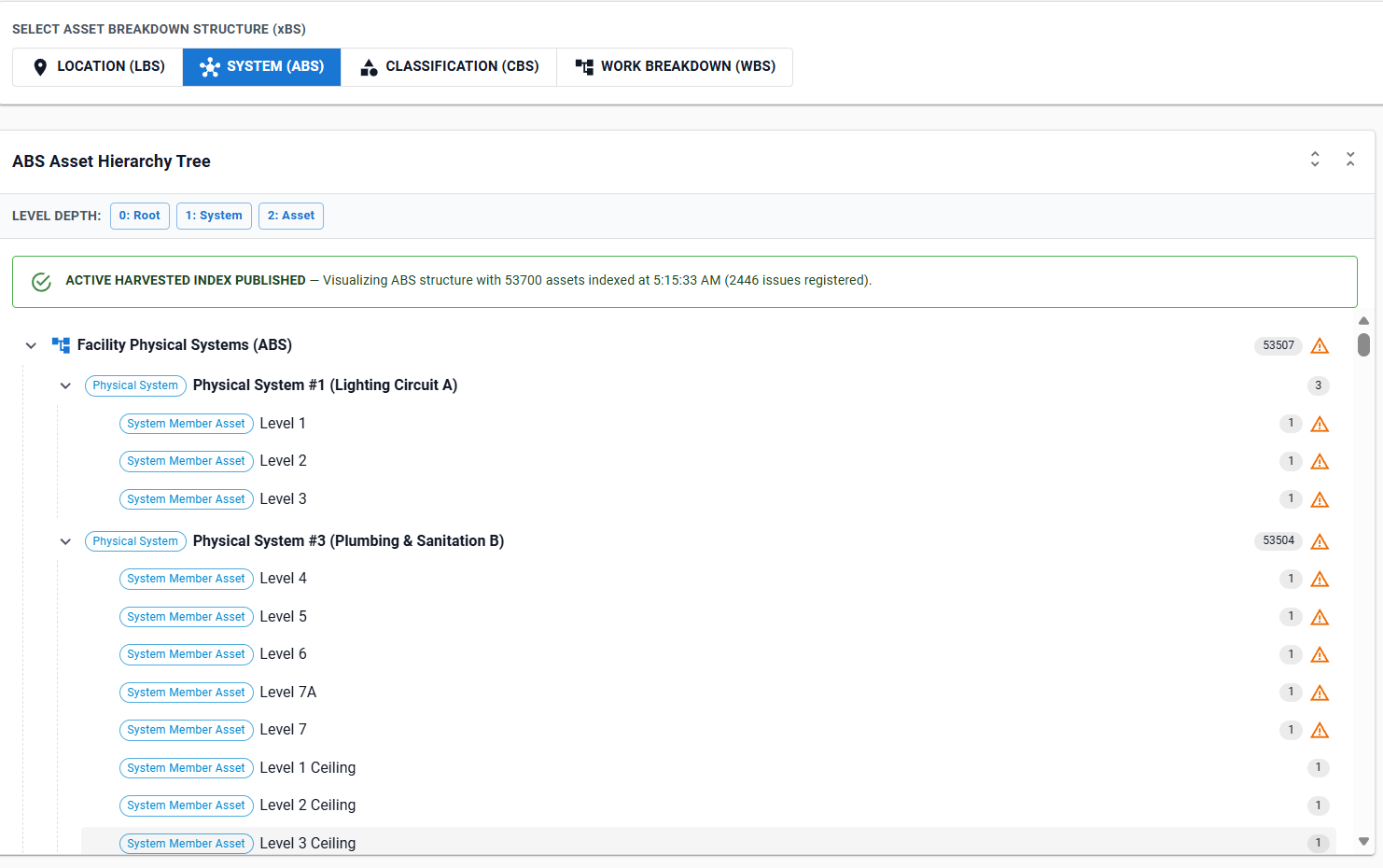This screenshot has height=868, width=1383.
Task: Click warning icon on Level 5 row
Action: pos(1320,618)
